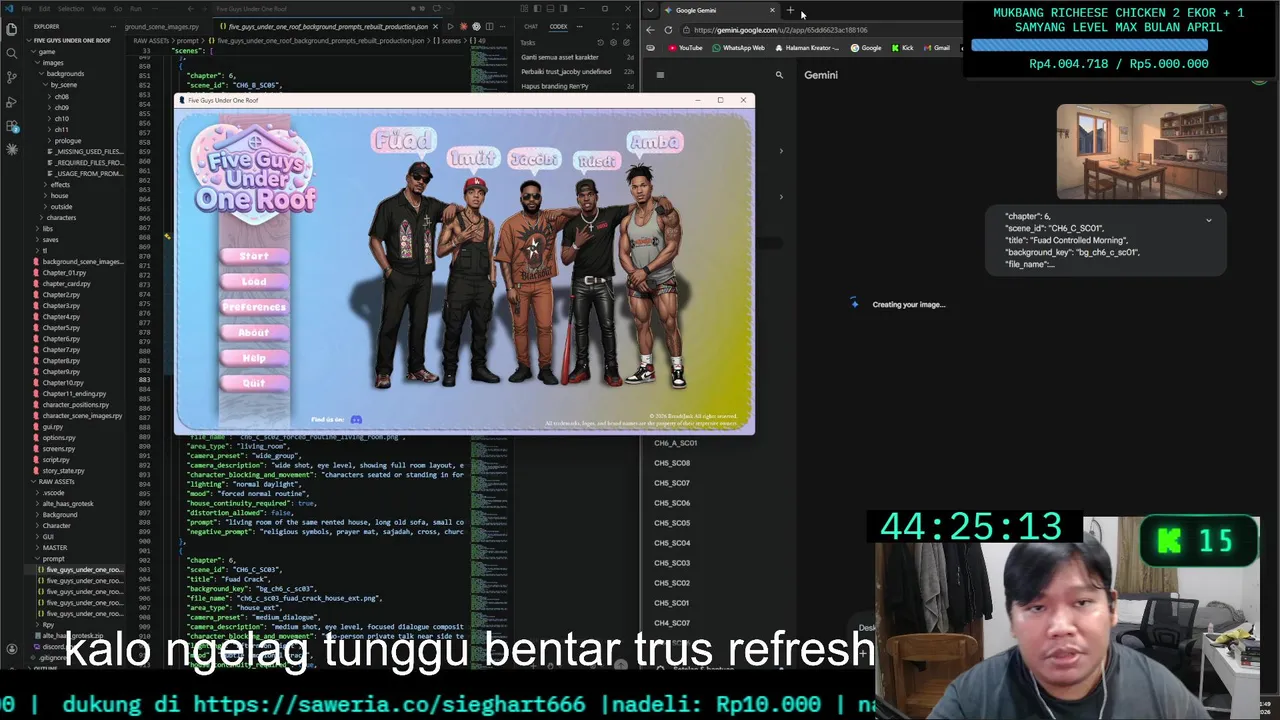The width and height of the screenshot is (1280, 720).
Task: Close the production.json editor tab
Action: point(435,26)
